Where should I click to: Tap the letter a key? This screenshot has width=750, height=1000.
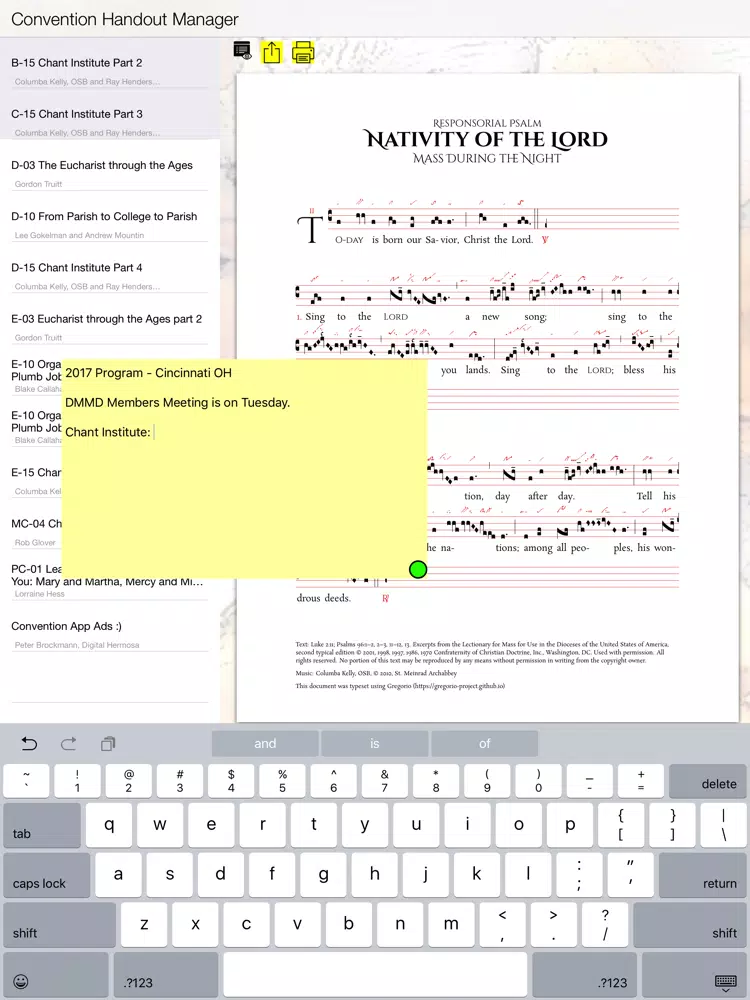(118, 874)
